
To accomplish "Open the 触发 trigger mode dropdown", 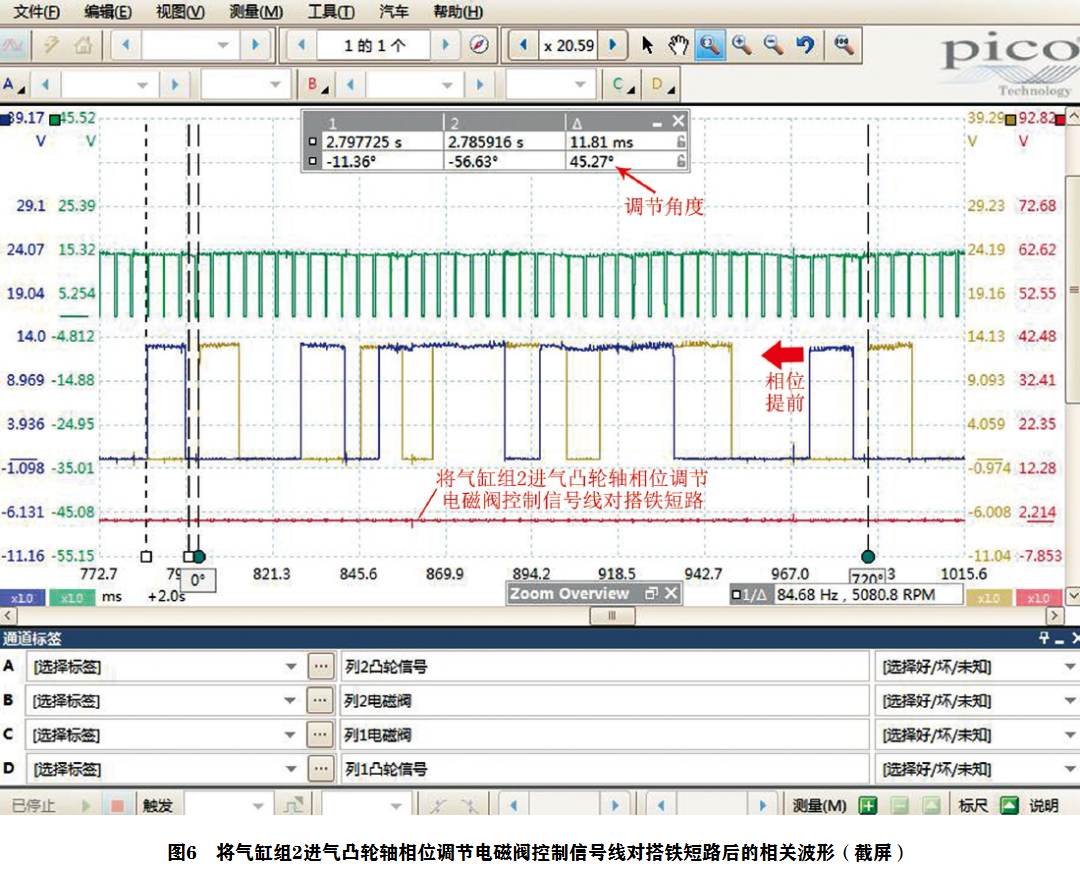I will (258, 805).
